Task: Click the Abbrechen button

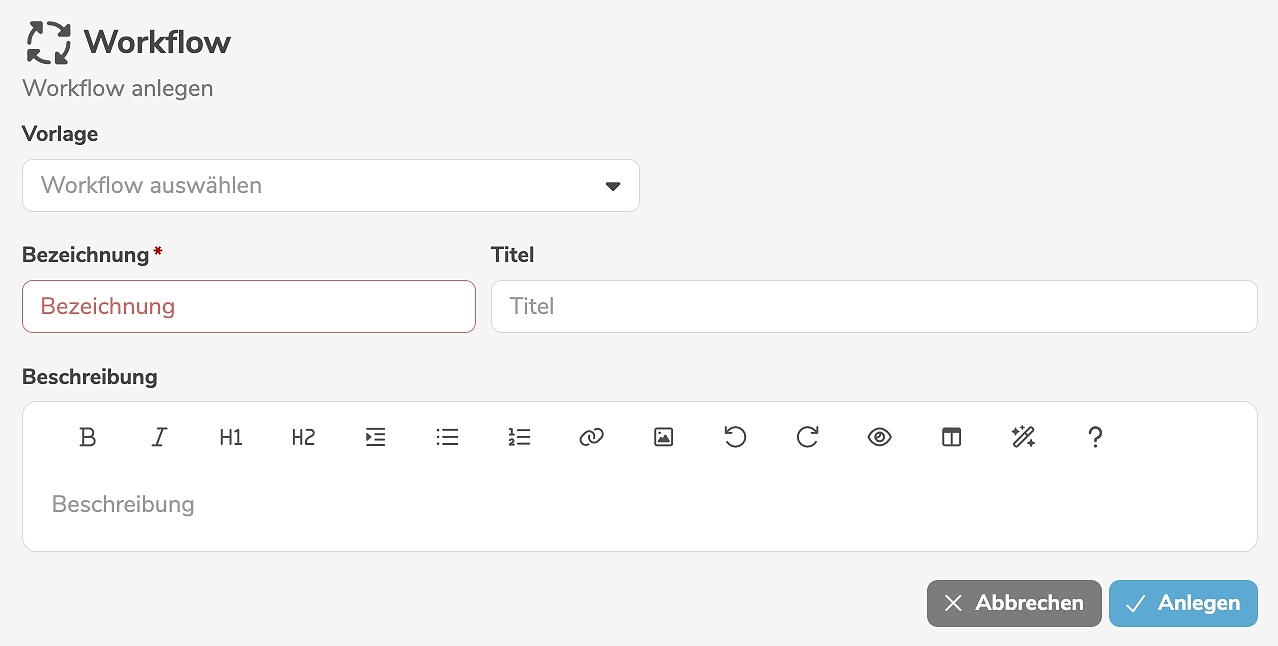Action: tap(1014, 603)
